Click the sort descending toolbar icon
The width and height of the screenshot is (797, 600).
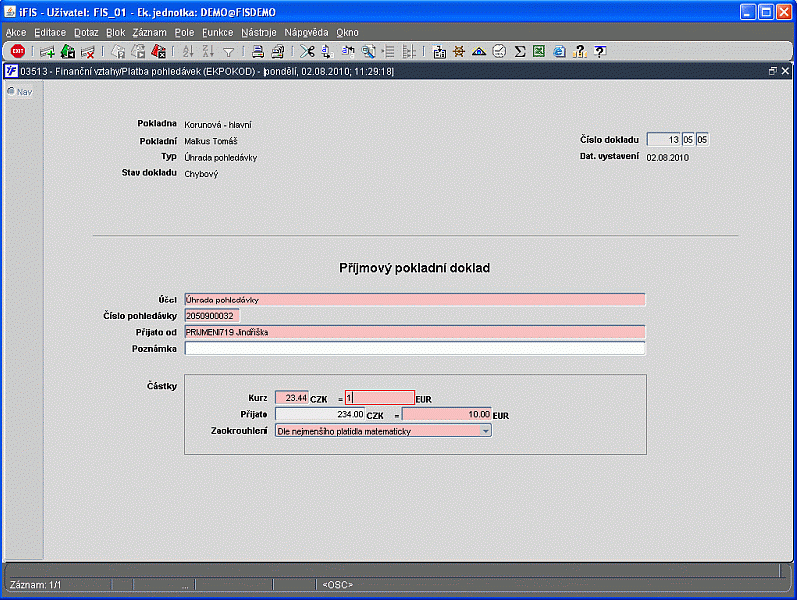(208, 51)
